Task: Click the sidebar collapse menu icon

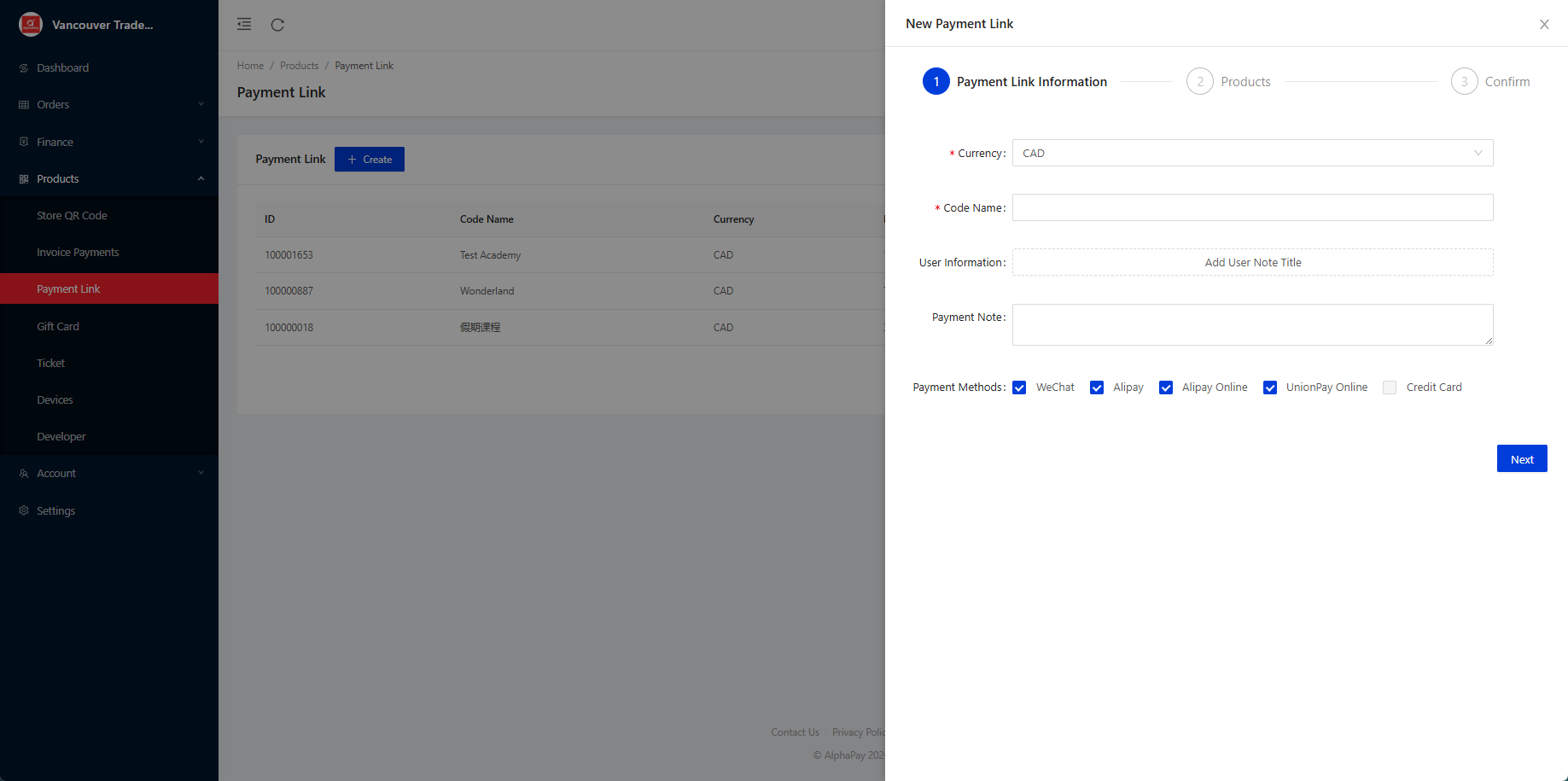Action: click(244, 24)
